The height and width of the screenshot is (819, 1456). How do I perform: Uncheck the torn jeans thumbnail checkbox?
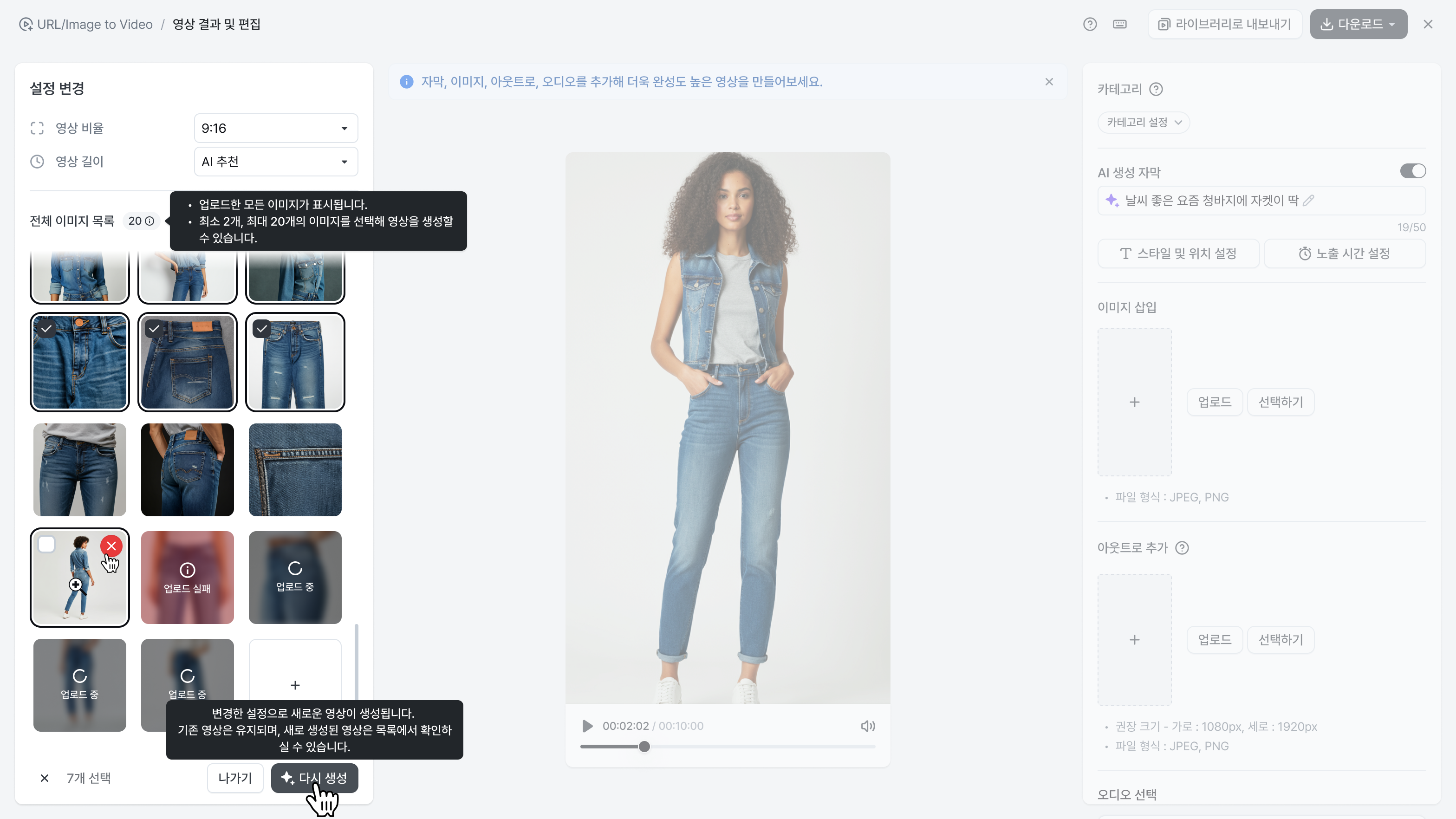(262, 328)
